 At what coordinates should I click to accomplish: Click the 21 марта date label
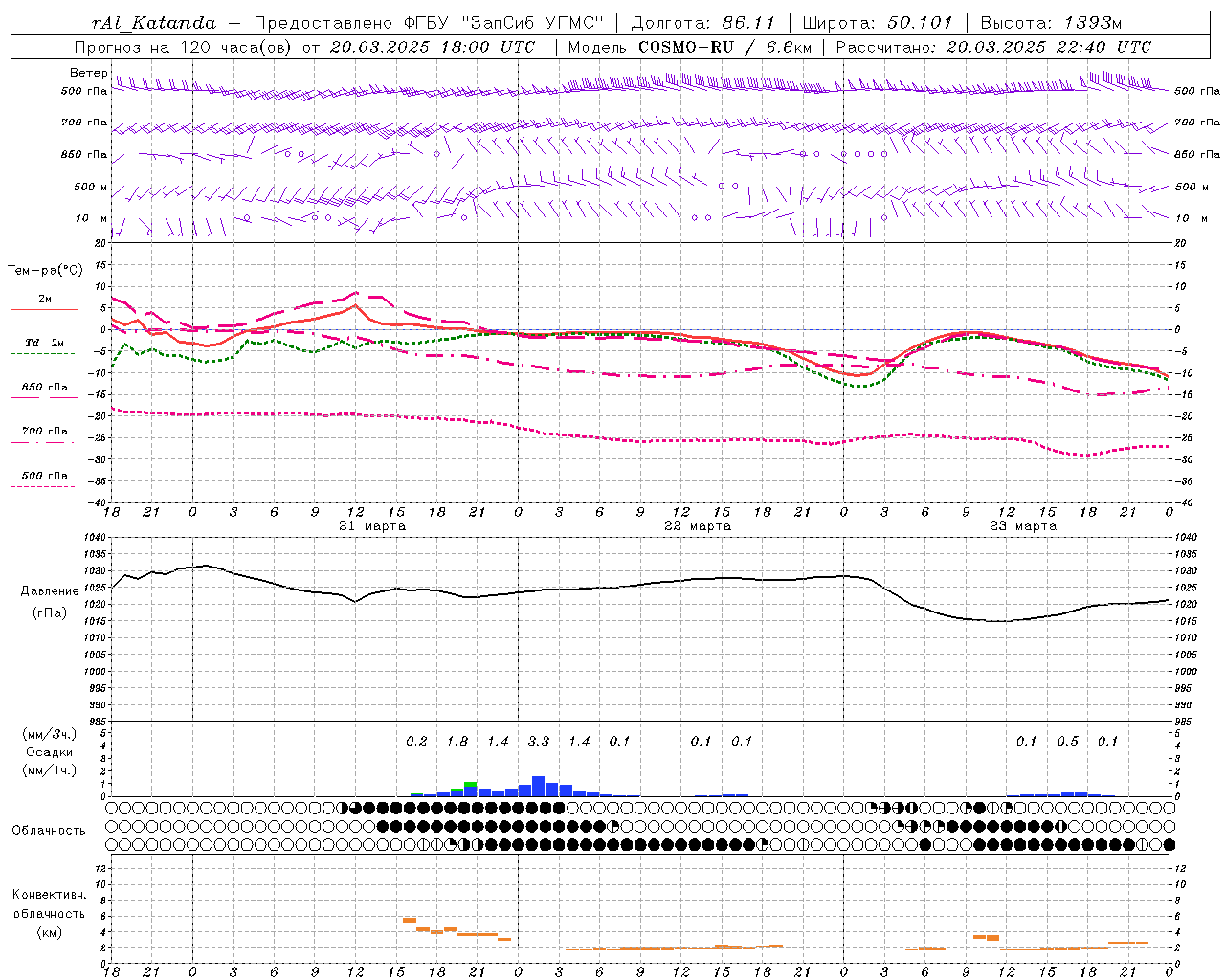pyautogui.click(x=372, y=526)
